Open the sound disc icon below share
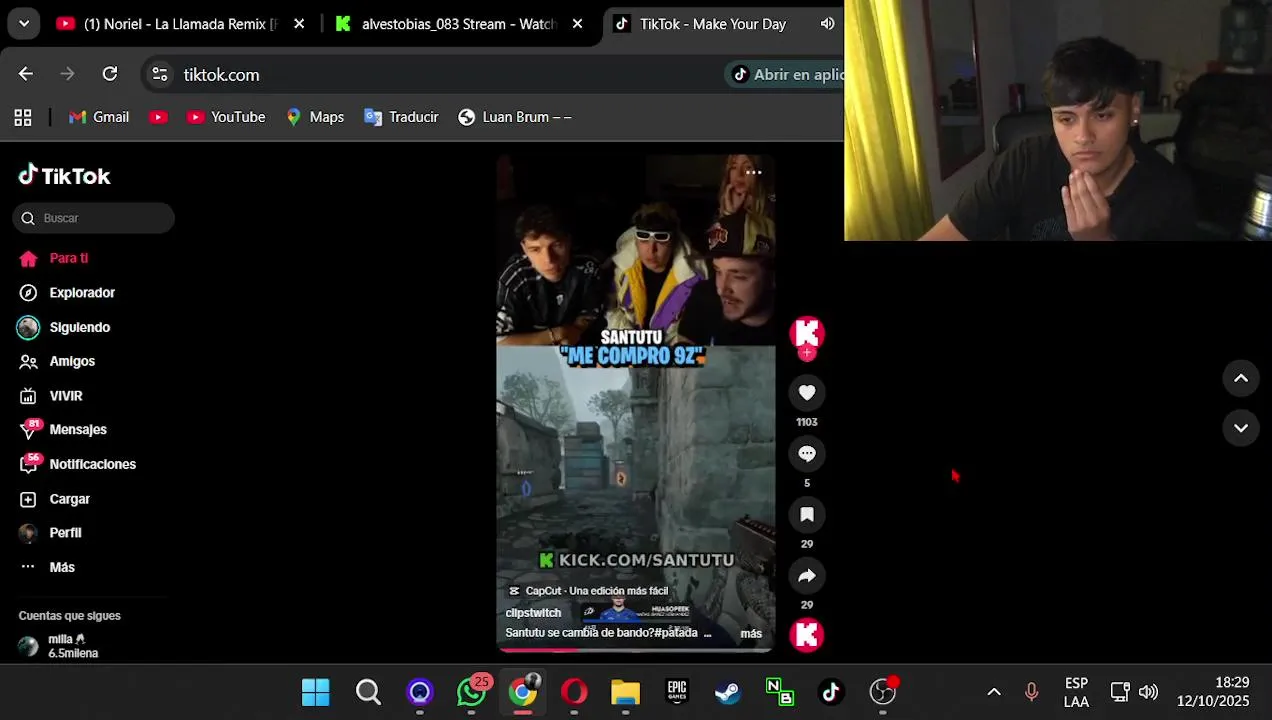This screenshot has width=1272, height=720. tap(807, 635)
